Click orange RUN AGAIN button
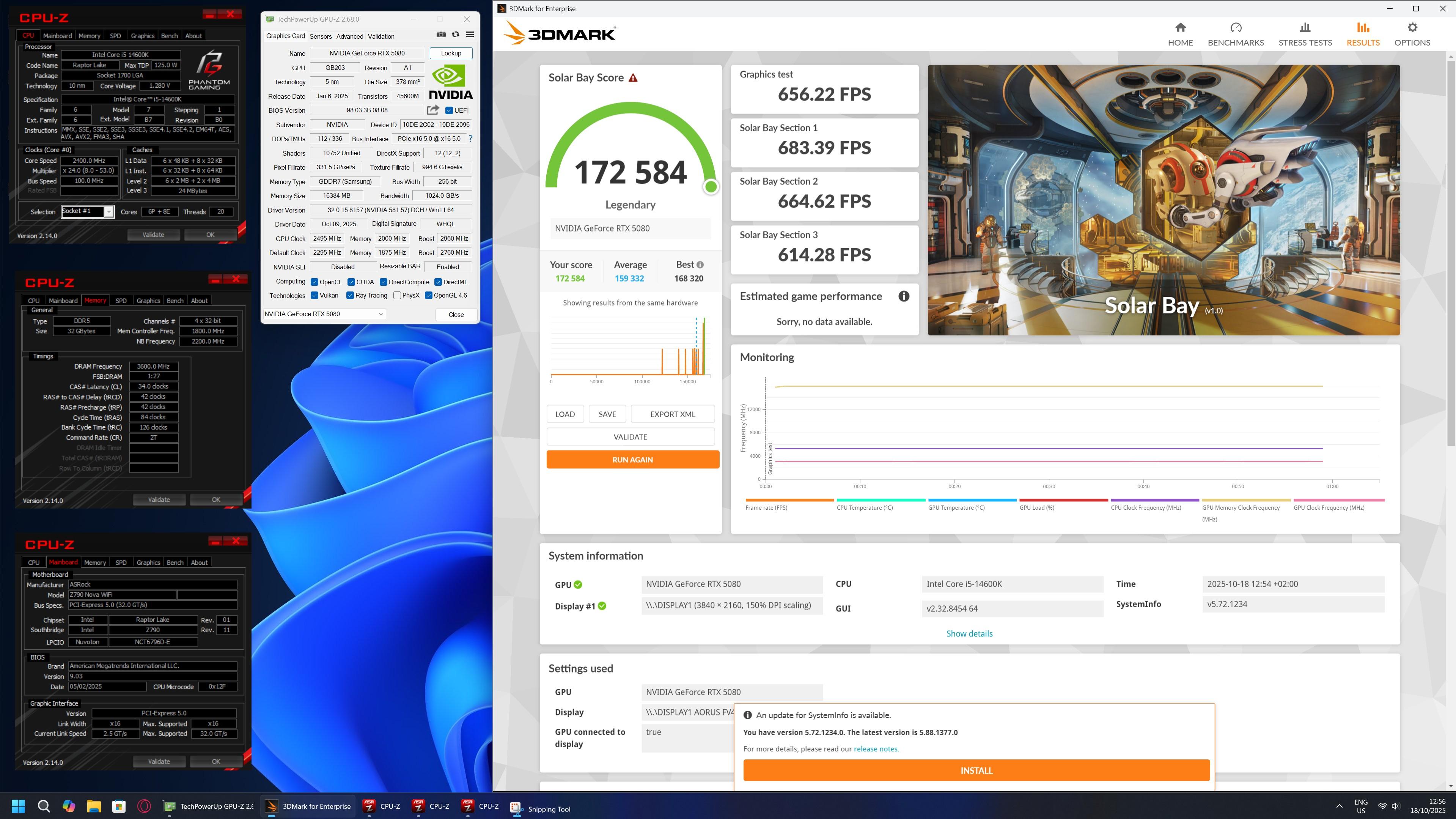Screen dimensions: 1456x819 coord(632,460)
